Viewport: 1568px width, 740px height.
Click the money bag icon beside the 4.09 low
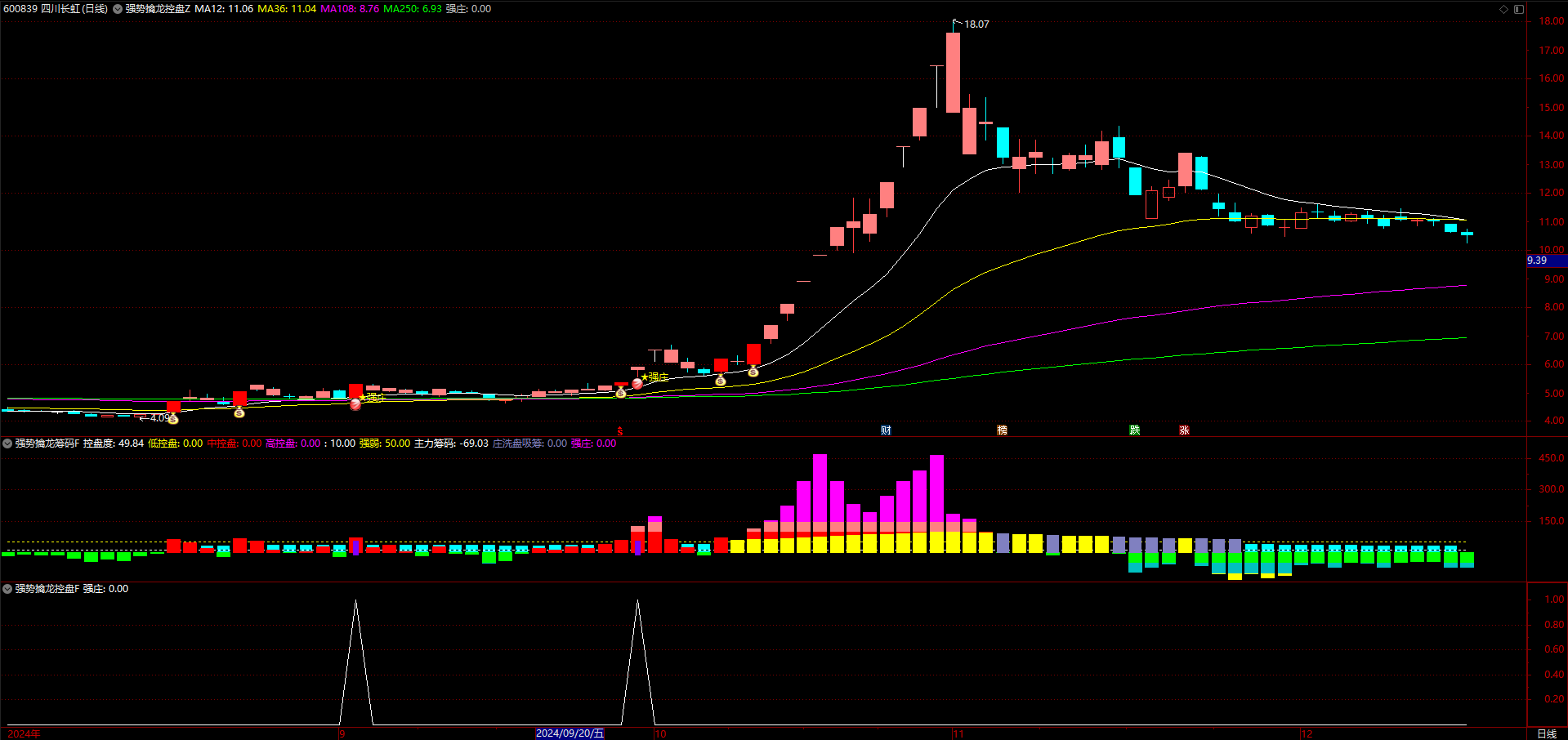coord(173,419)
